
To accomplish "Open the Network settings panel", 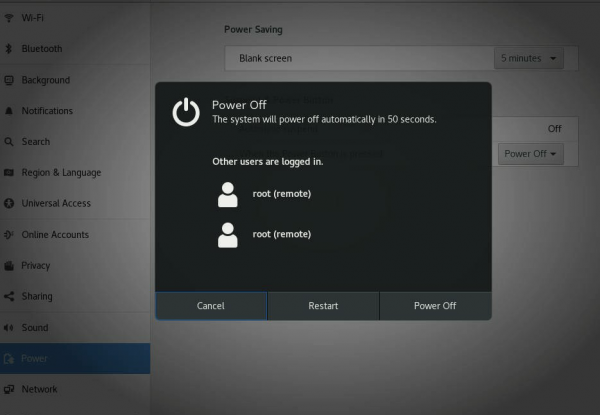I will pos(75,389).
